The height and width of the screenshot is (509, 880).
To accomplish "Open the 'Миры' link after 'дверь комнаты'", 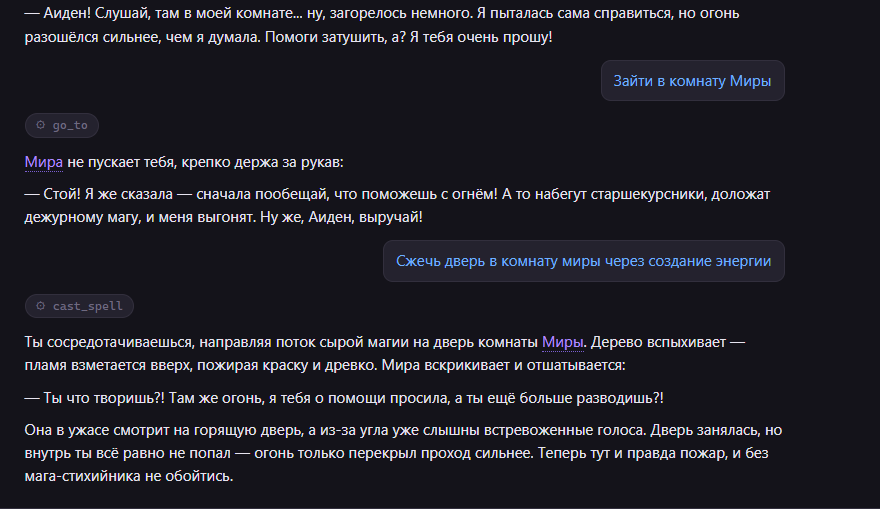I will tap(563, 342).
